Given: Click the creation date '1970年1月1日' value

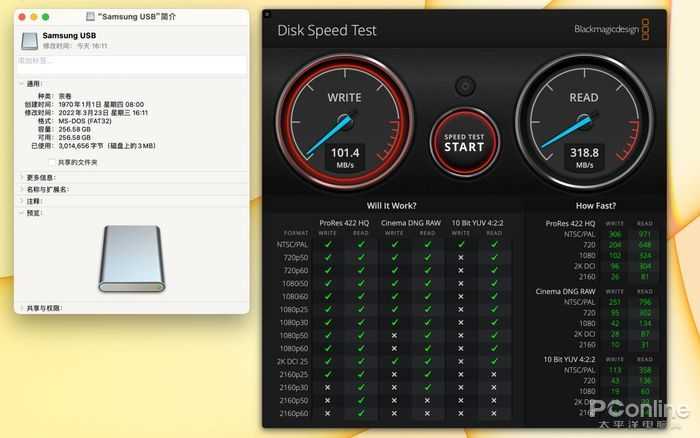Looking at the screenshot, I should (x=101, y=104).
